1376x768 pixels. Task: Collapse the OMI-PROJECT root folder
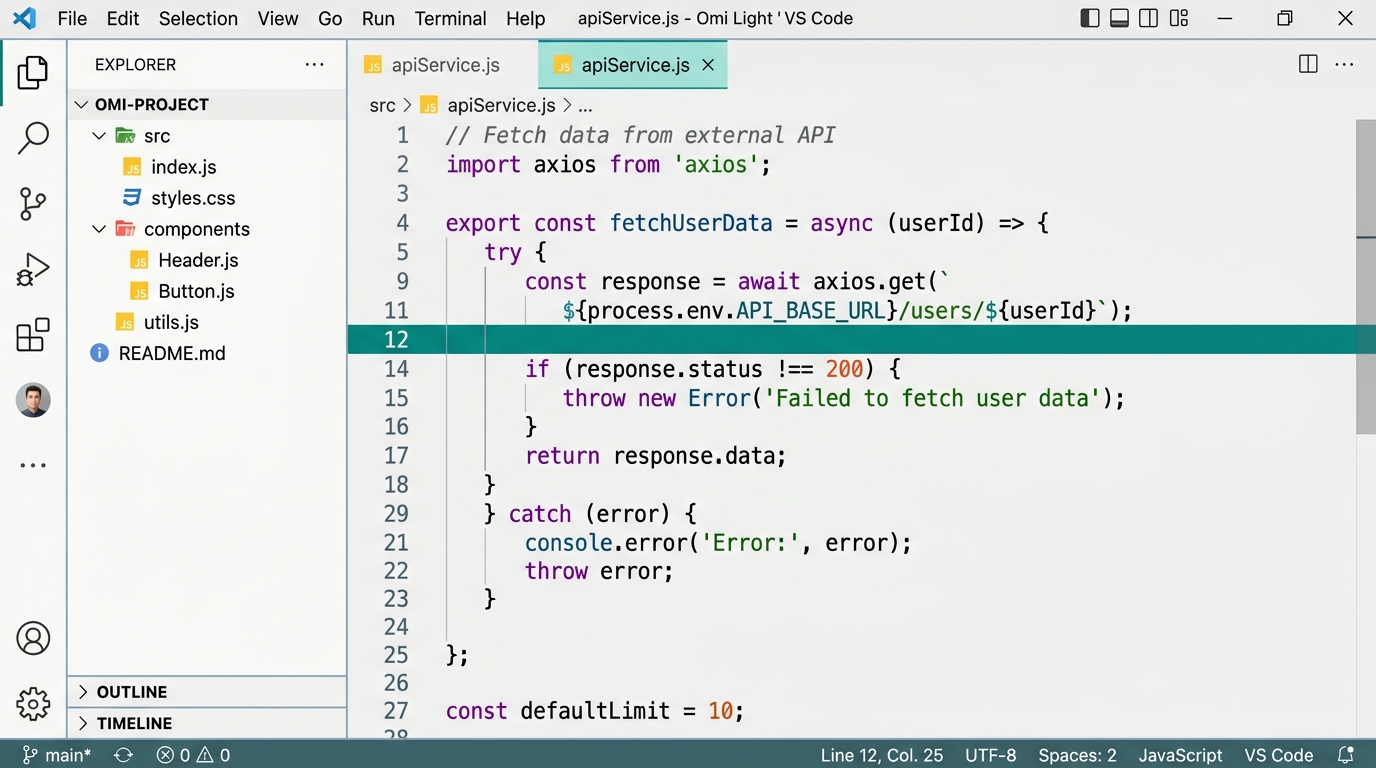click(207, 104)
